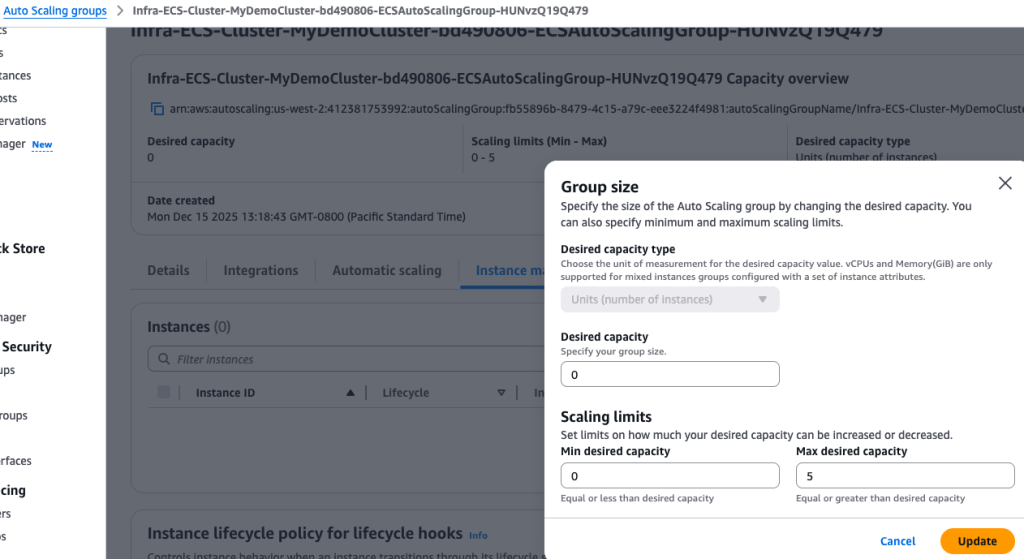
Task: Focus the Desired capacity input field
Action: tap(669, 374)
